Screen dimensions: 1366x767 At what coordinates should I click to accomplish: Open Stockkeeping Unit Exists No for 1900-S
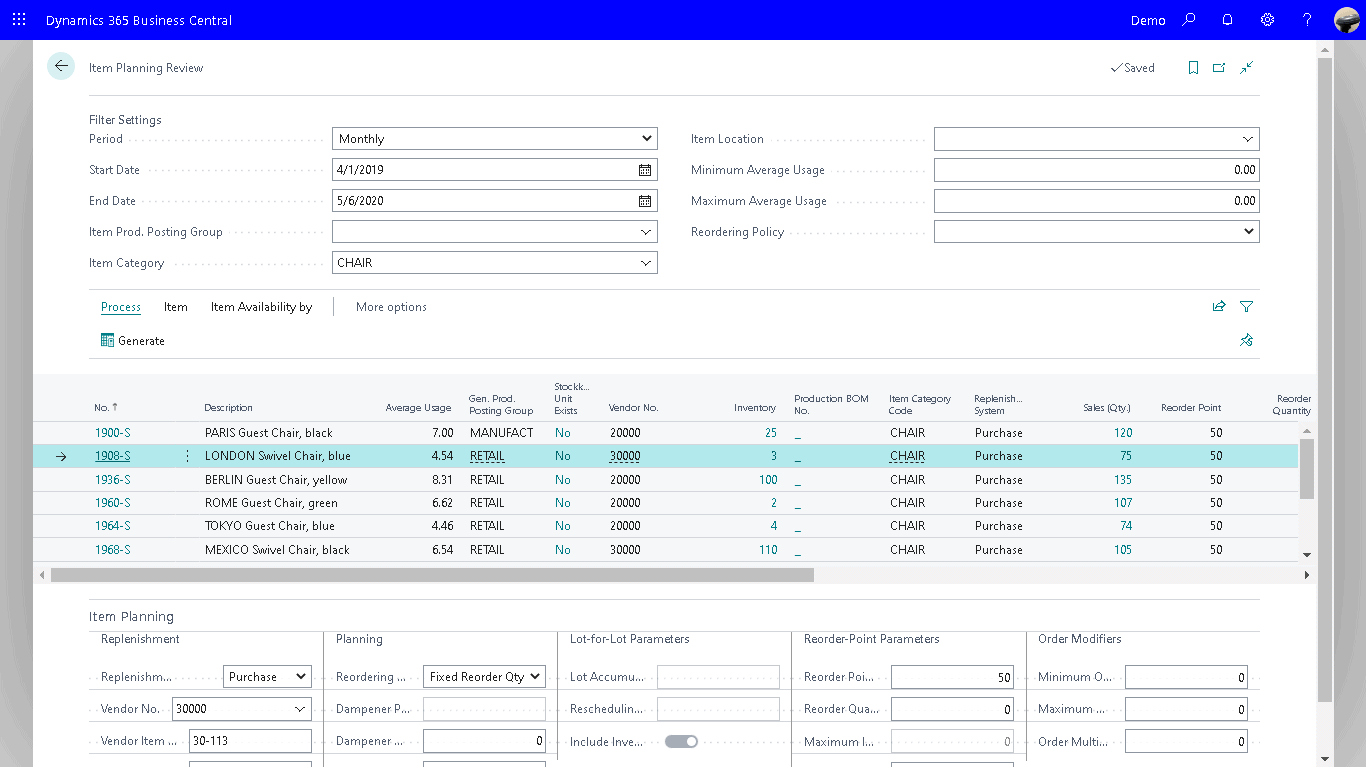[563, 433]
